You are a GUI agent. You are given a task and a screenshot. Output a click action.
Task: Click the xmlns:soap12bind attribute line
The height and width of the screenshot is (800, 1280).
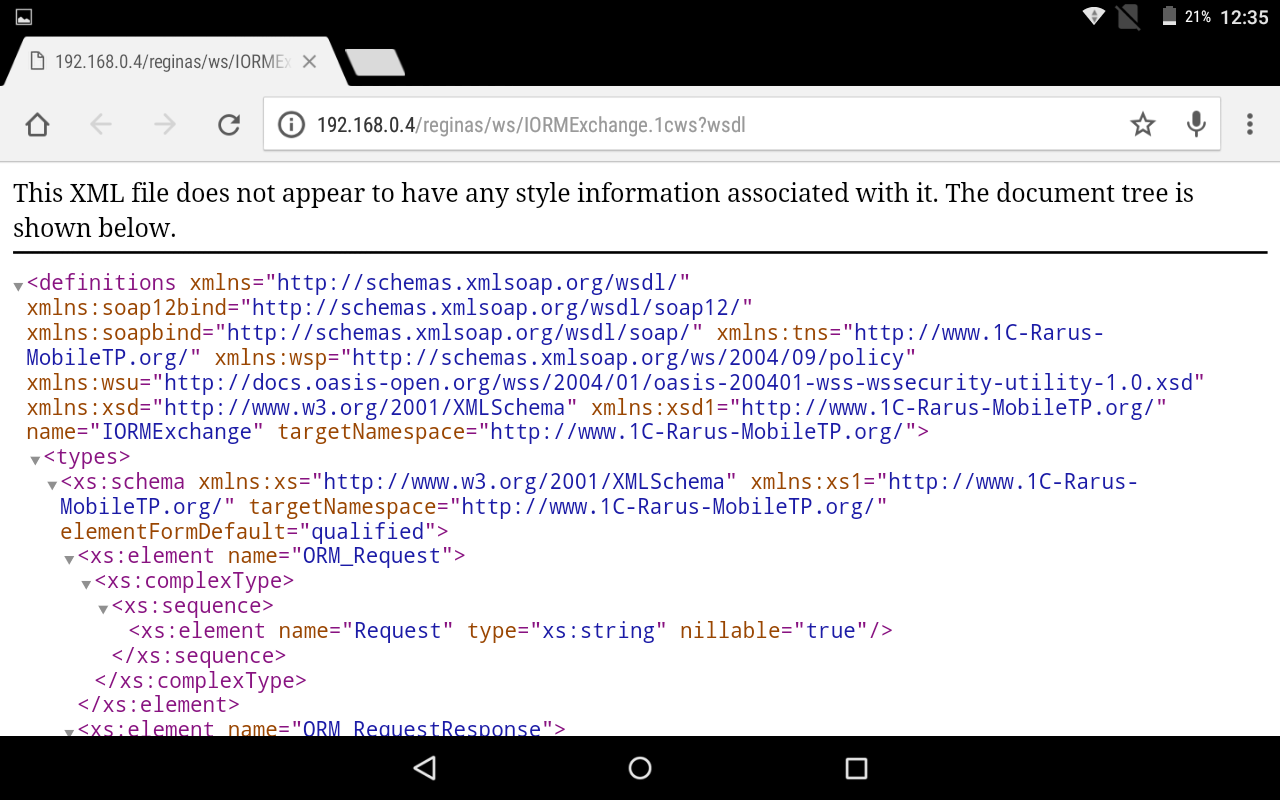tap(389, 307)
